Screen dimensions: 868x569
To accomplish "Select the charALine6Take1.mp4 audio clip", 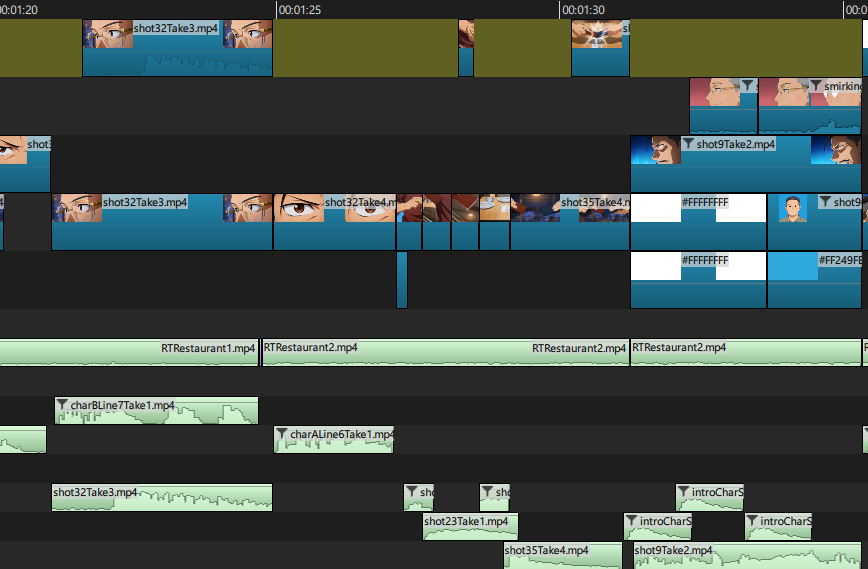I will coord(334,439).
